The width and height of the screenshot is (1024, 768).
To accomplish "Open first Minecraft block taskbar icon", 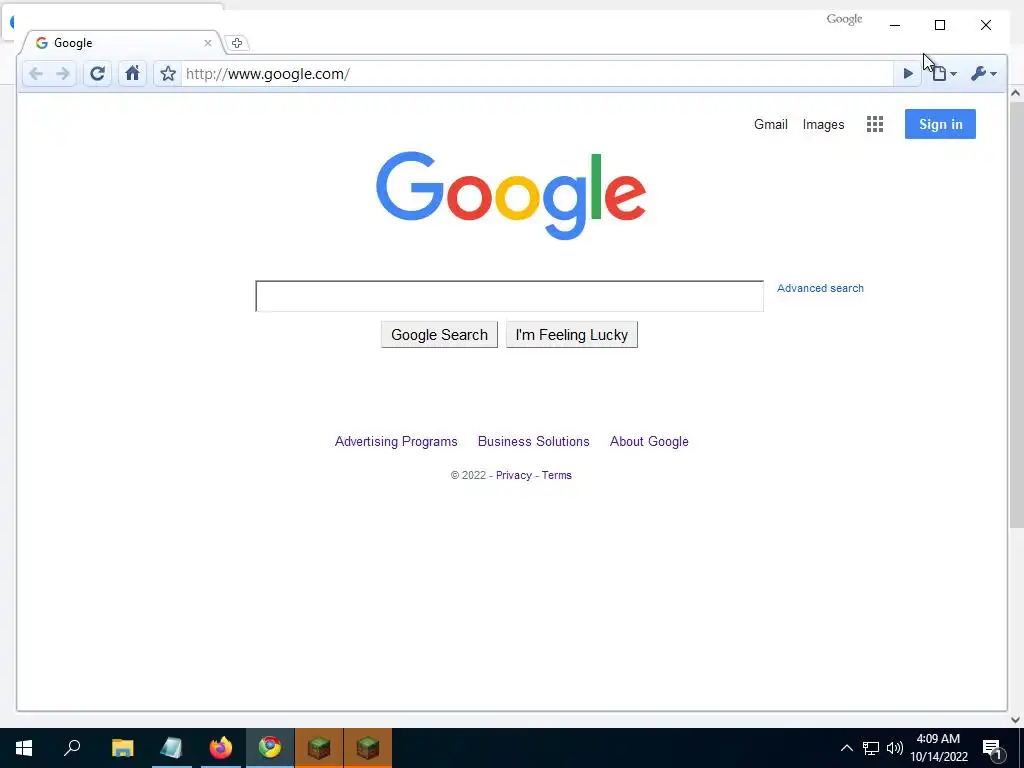I will click(319, 748).
